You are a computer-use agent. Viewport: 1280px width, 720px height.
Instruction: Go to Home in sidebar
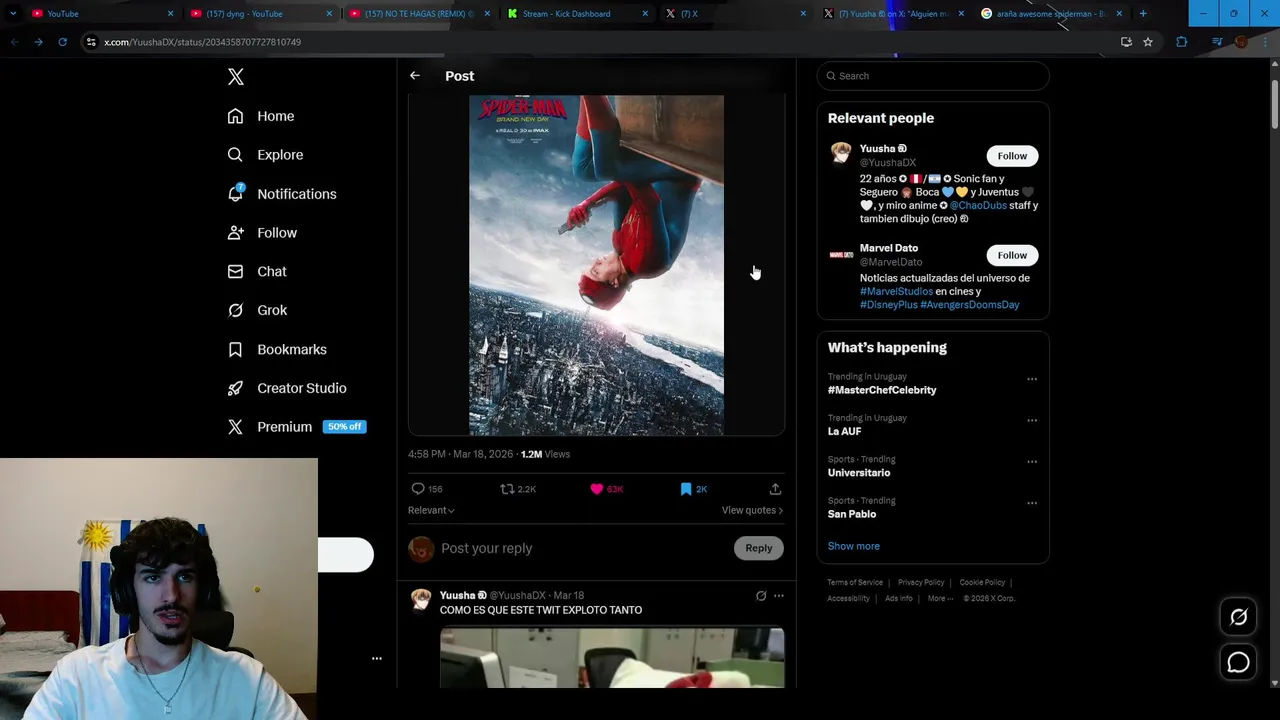261,116
